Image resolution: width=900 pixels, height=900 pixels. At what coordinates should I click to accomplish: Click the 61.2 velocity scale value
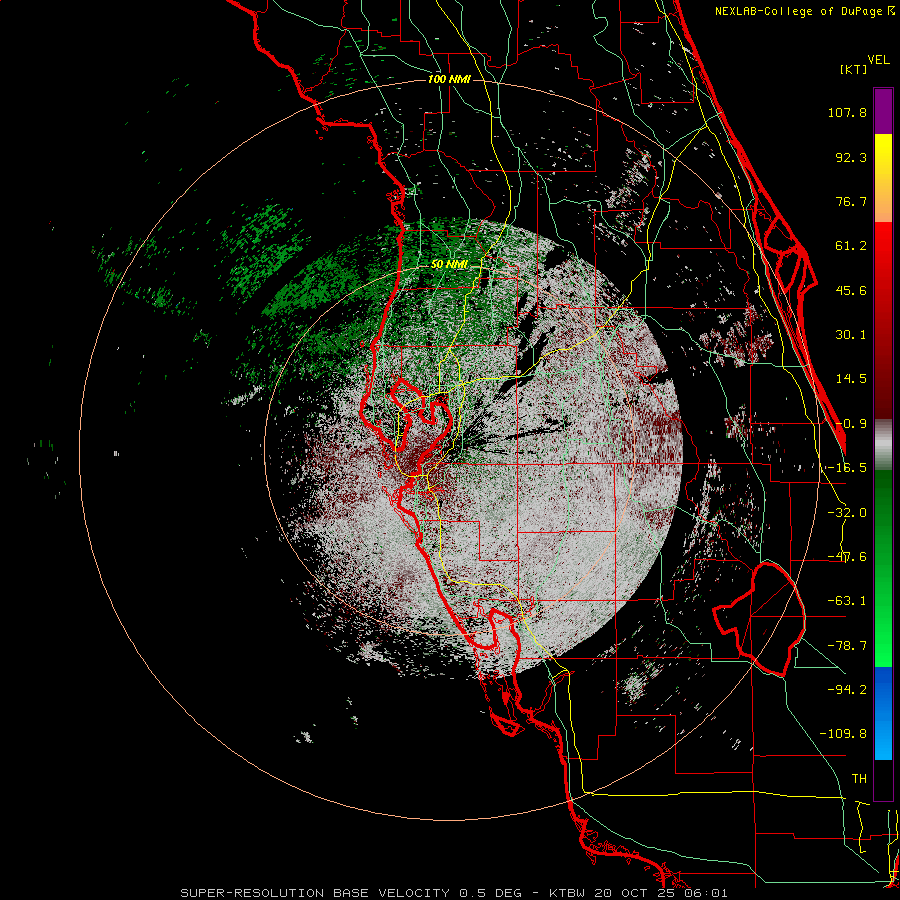tap(851, 246)
